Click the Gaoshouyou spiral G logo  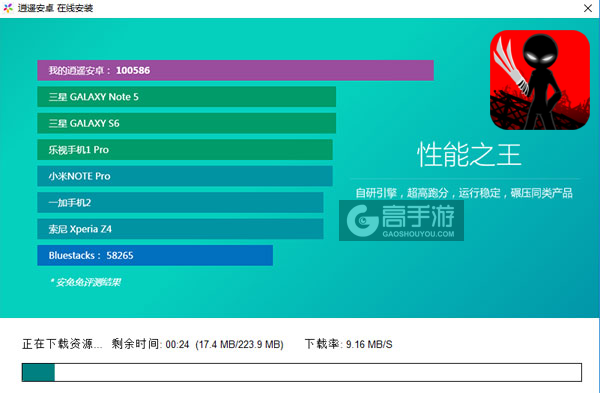click(362, 220)
